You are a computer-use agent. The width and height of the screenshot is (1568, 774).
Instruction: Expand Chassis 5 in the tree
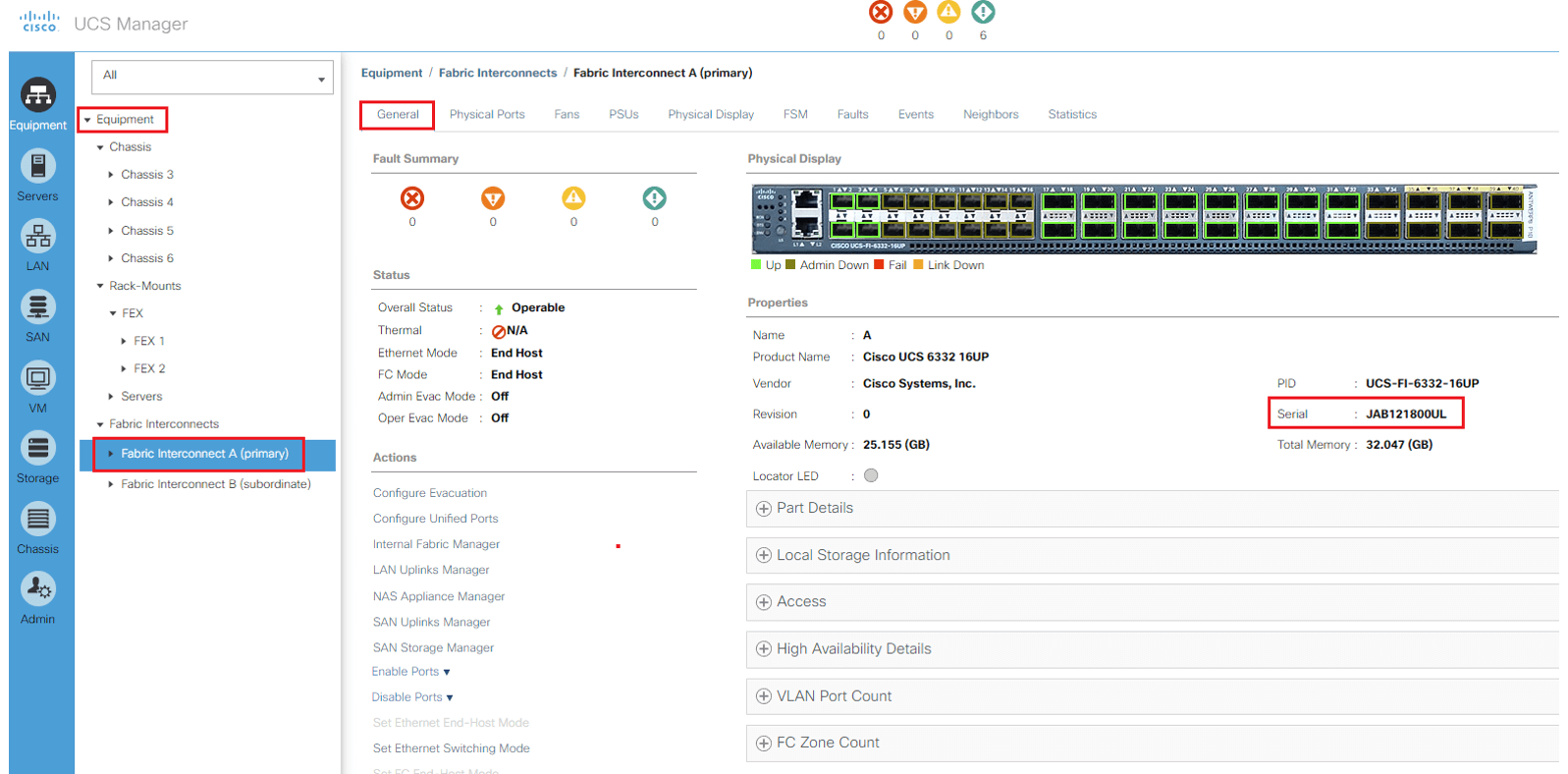coord(111,231)
